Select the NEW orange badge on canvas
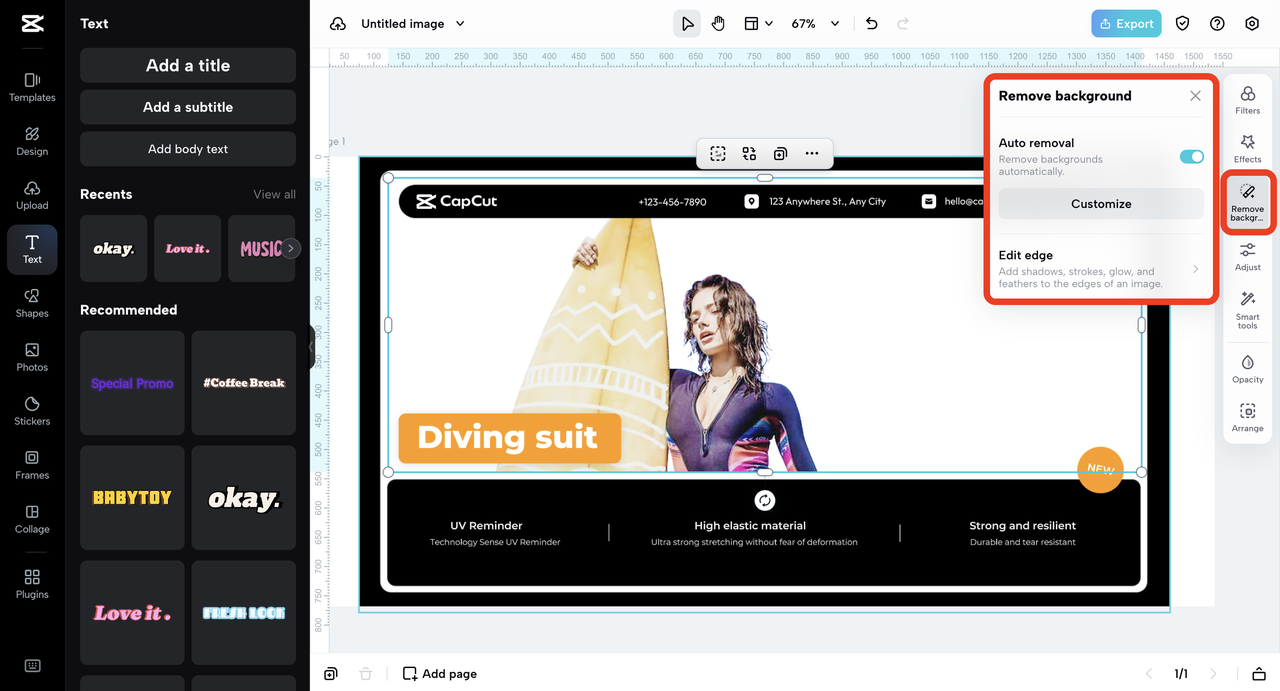 [x=1100, y=470]
